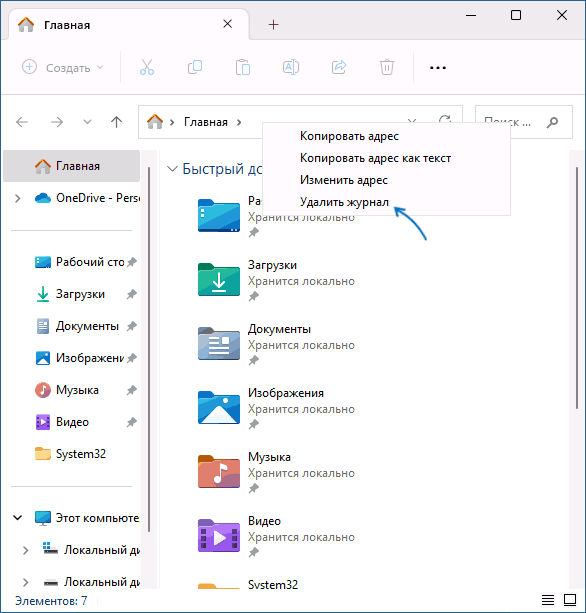Expand chevron after Главная breadcrumb
586x613 pixels.
(x=239, y=122)
